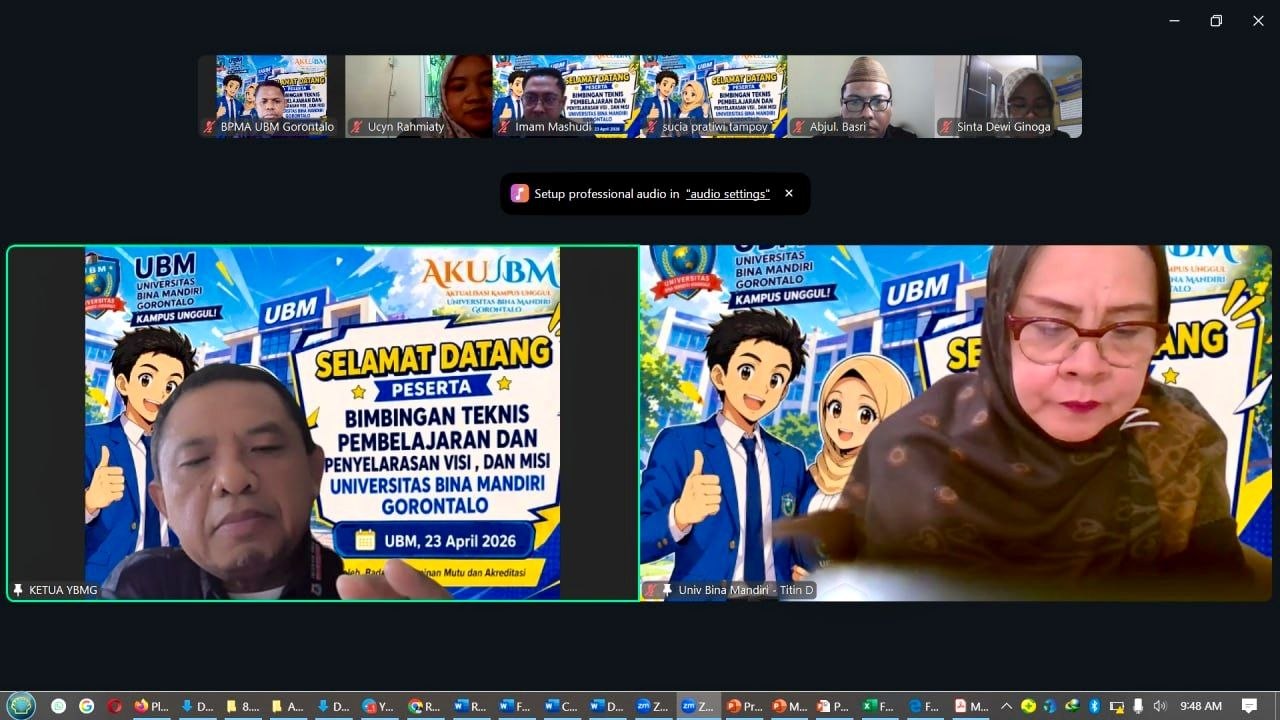Open Bluetooth icon in system tray
The height and width of the screenshot is (720, 1280).
(x=1094, y=706)
